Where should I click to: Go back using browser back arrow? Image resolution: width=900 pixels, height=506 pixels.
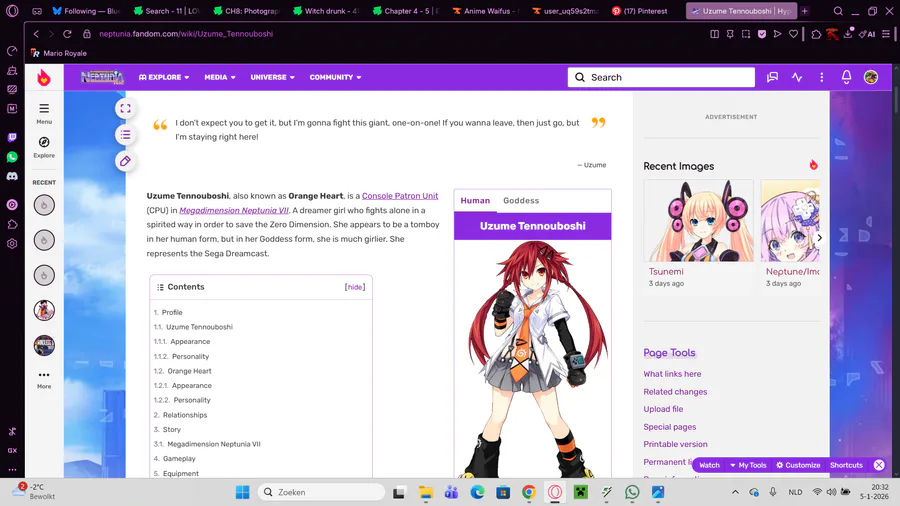[x=36, y=34]
